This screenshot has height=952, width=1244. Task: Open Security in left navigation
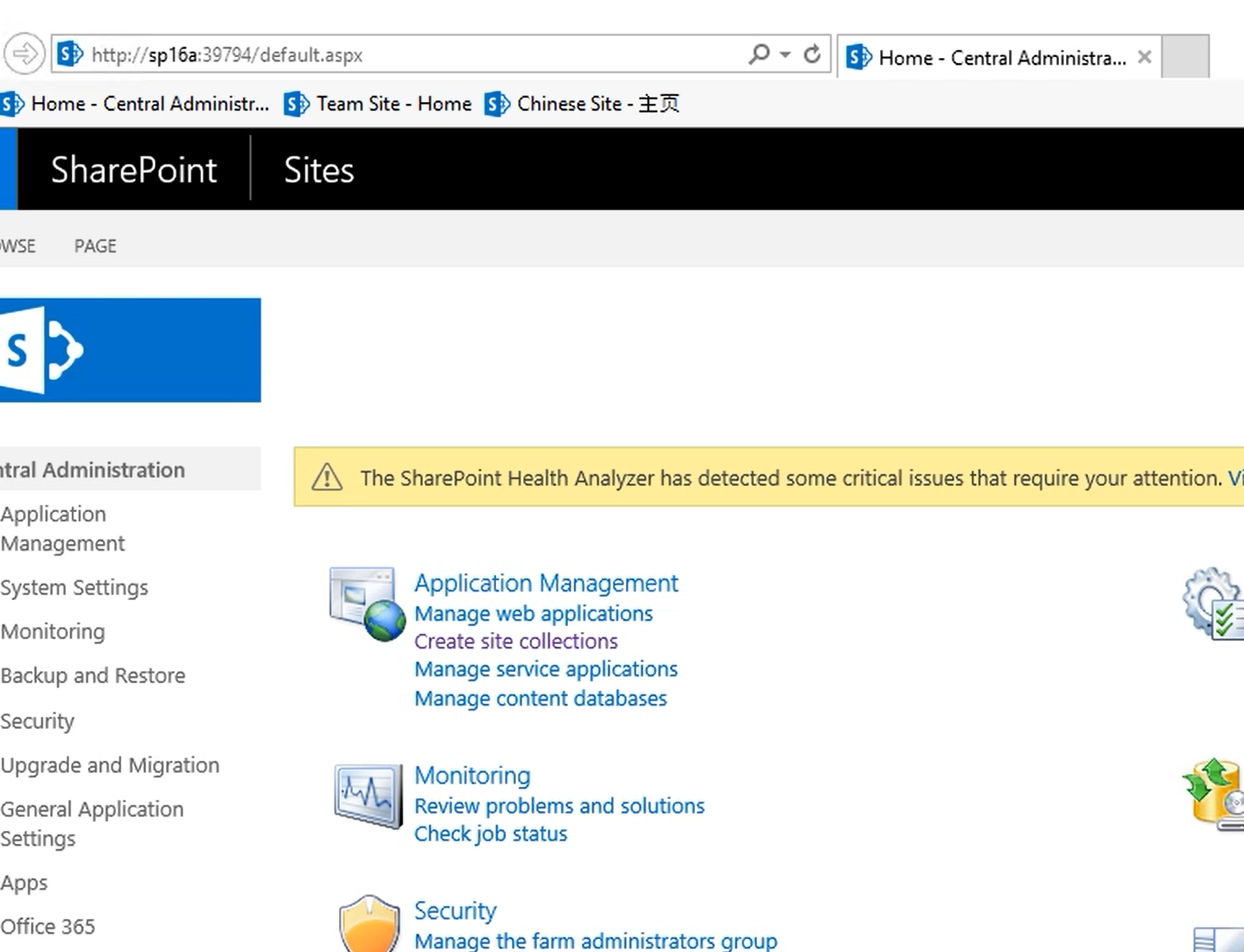[x=37, y=720]
